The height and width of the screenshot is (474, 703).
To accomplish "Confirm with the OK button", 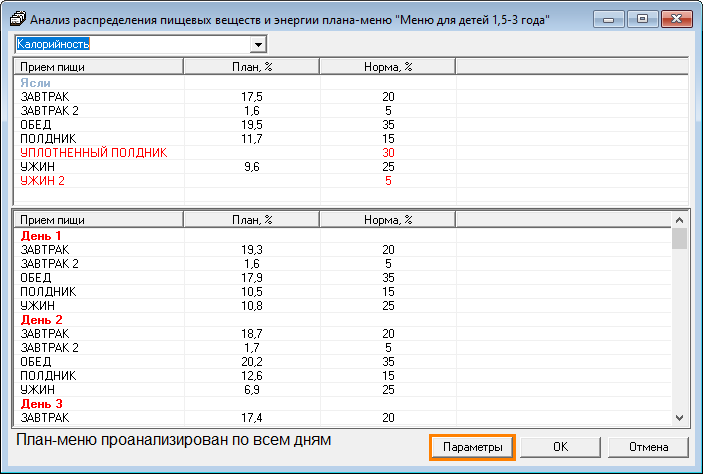I will coord(560,447).
